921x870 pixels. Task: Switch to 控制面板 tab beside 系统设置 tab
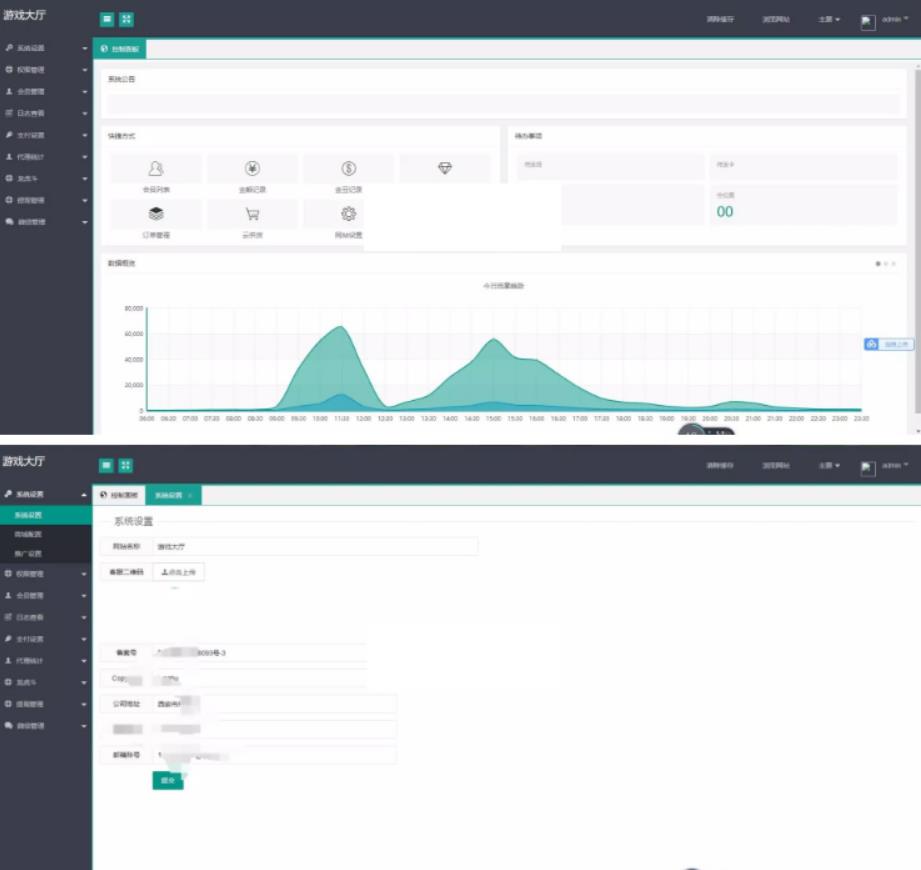pos(120,496)
